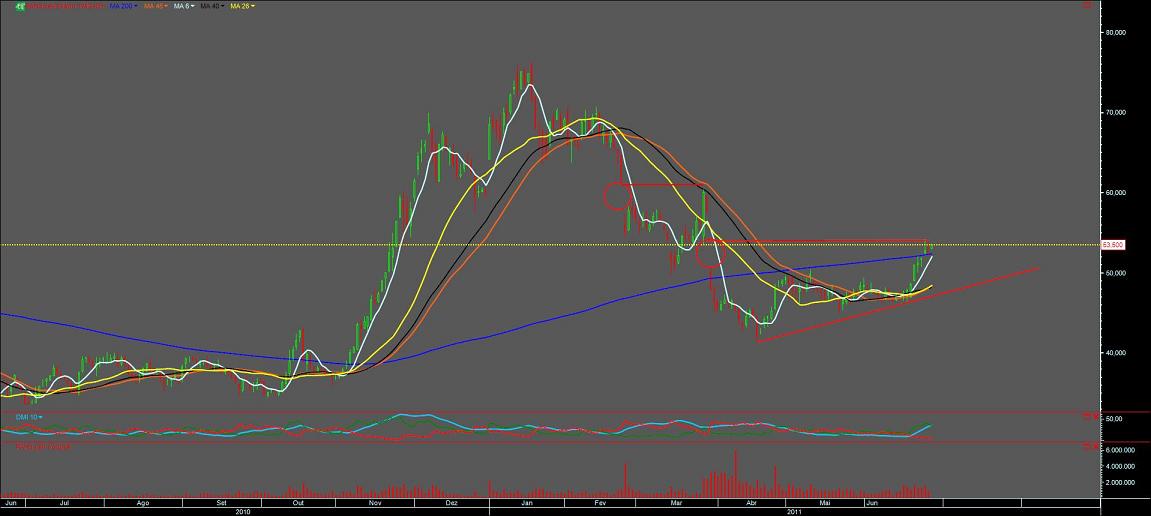Click the Fev month label on time axis
The height and width of the screenshot is (516, 1151).
point(600,504)
